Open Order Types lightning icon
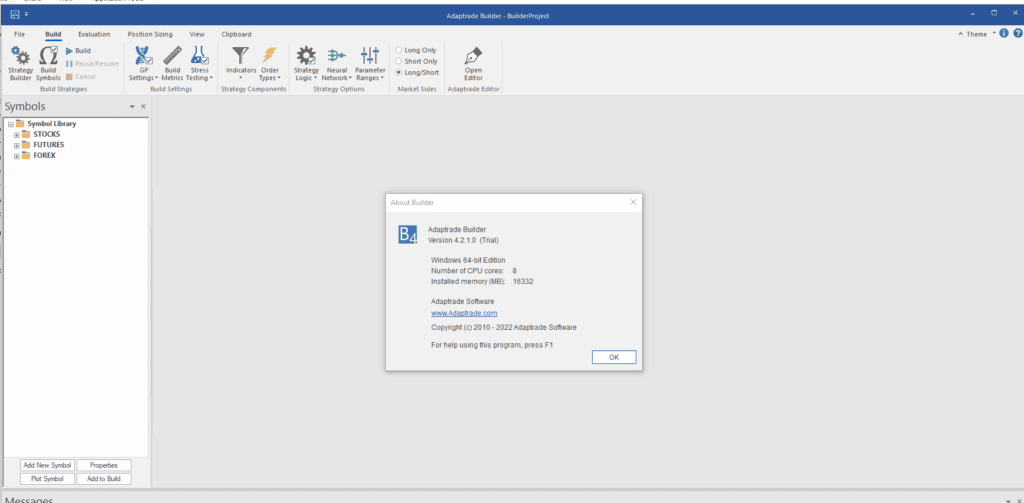 (x=269, y=56)
